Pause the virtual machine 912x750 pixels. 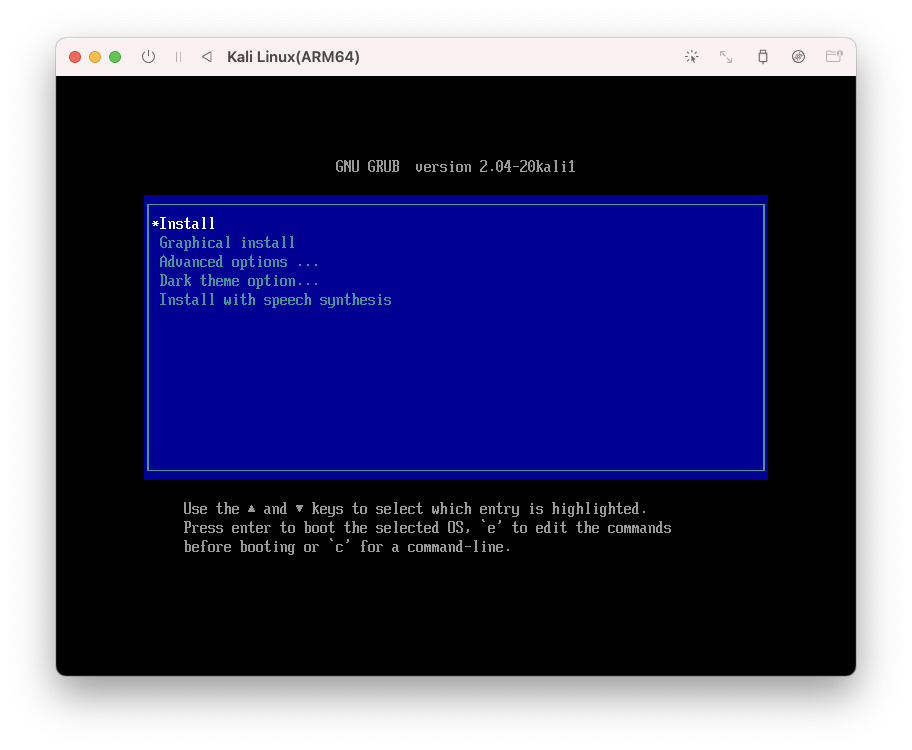pyautogui.click(x=178, y=56)
